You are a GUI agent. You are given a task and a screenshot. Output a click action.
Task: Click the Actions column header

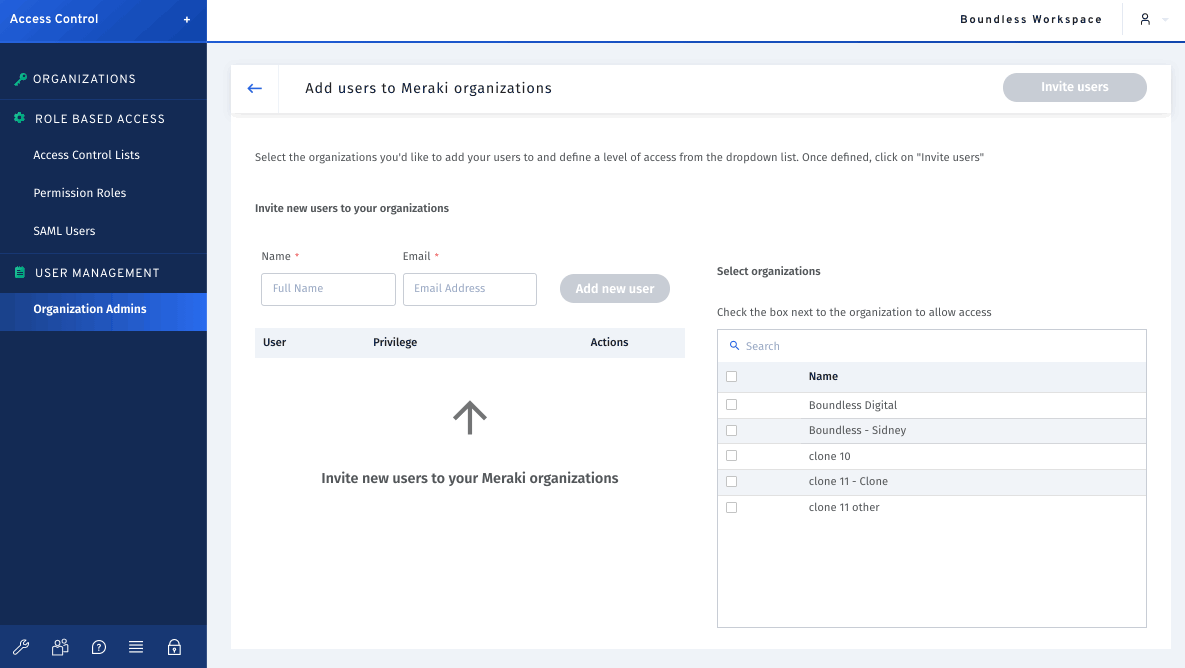click(609, 342)
